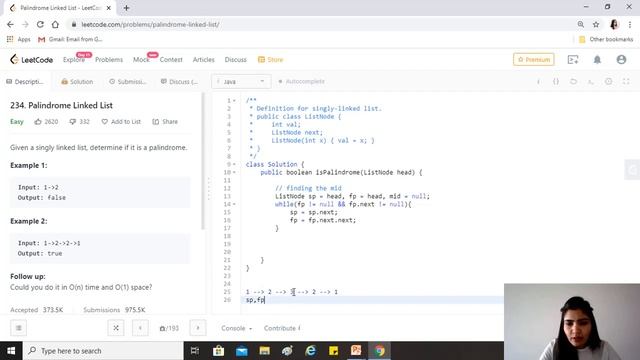Go to next problem arrow
The height and width of the screenshot is (360, 640).
[198, 328]
